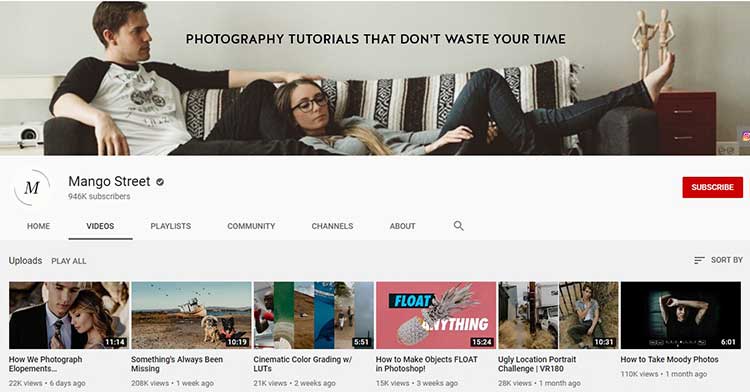750x392 pixels.
Task: Play the elopement couple thumbnail 11:14
Action: pos(69,315)
